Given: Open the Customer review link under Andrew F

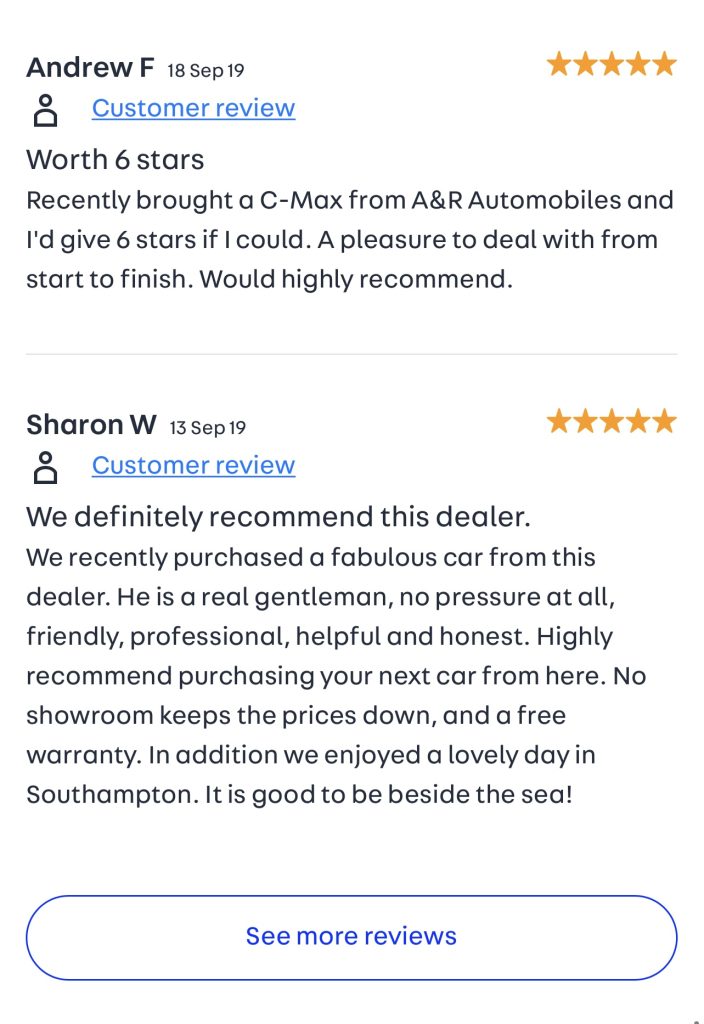Looking at the screenshot, I should [193, 108].
